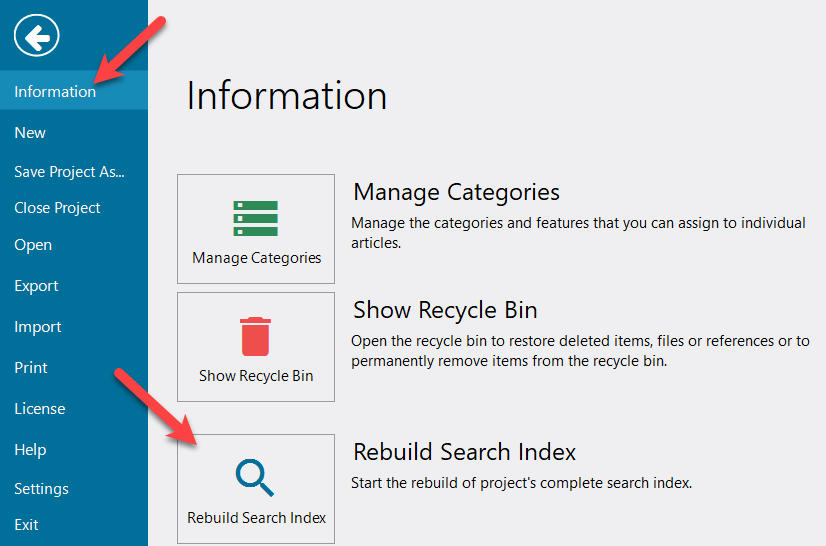This screenshot has width=826, height=546.
Task: Go to the Export section
Action: (36, 286)
